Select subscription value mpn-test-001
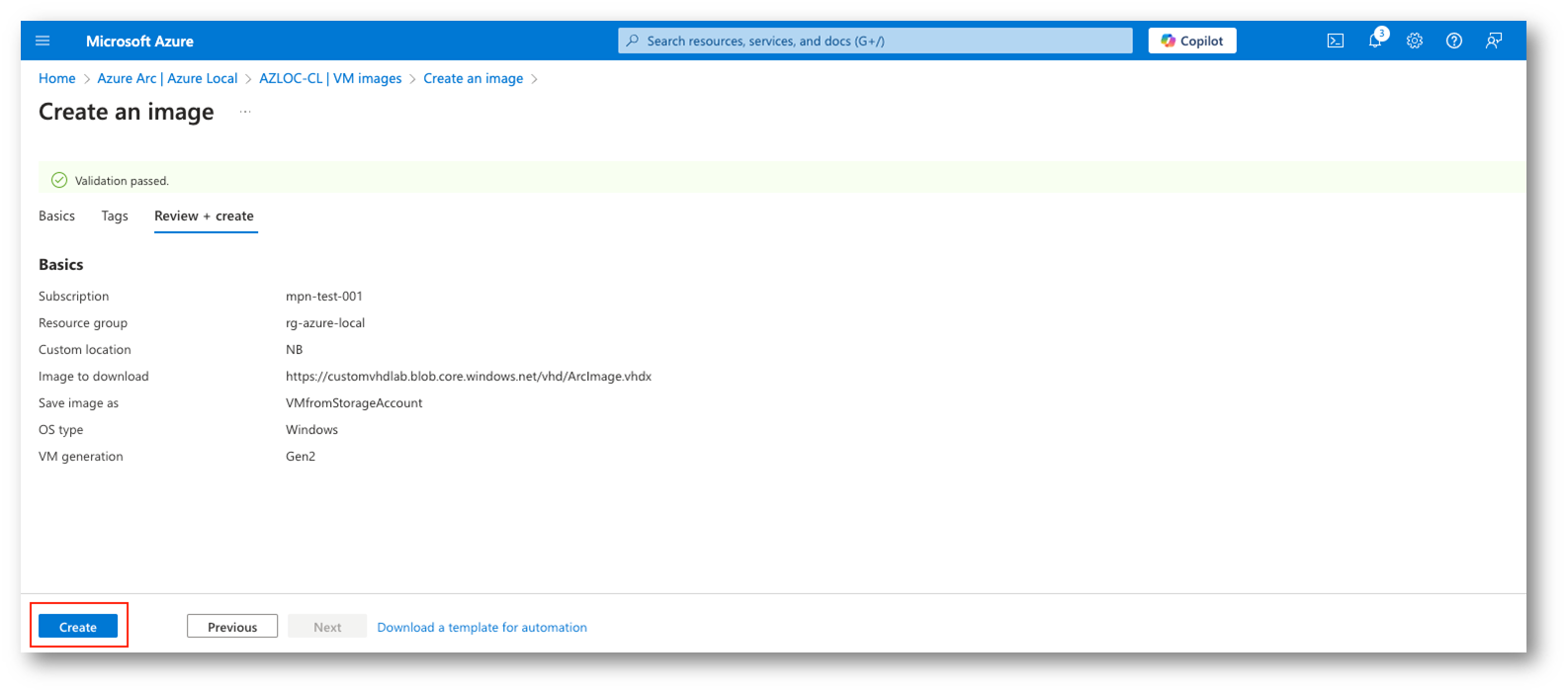The height and width of the screenshot is (694, 1568). (324, 296)
